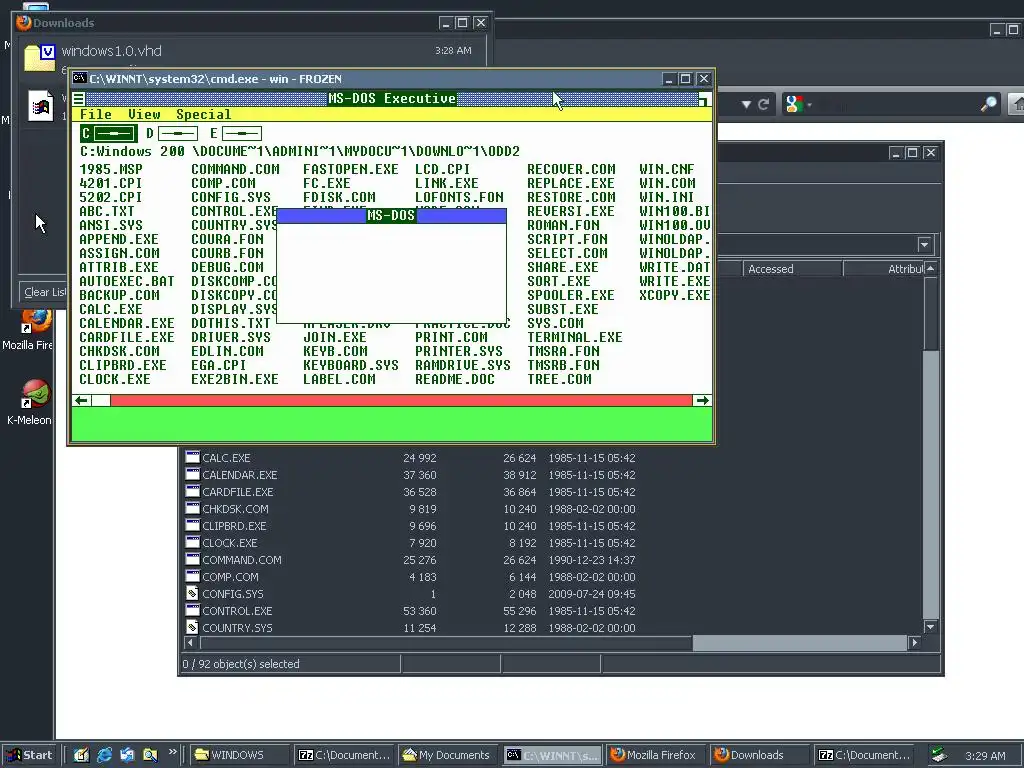The image size is (1024, 768).
Task: Select CALENDAR.EXE row in 7-Zip list
Action: click(410, 475)
